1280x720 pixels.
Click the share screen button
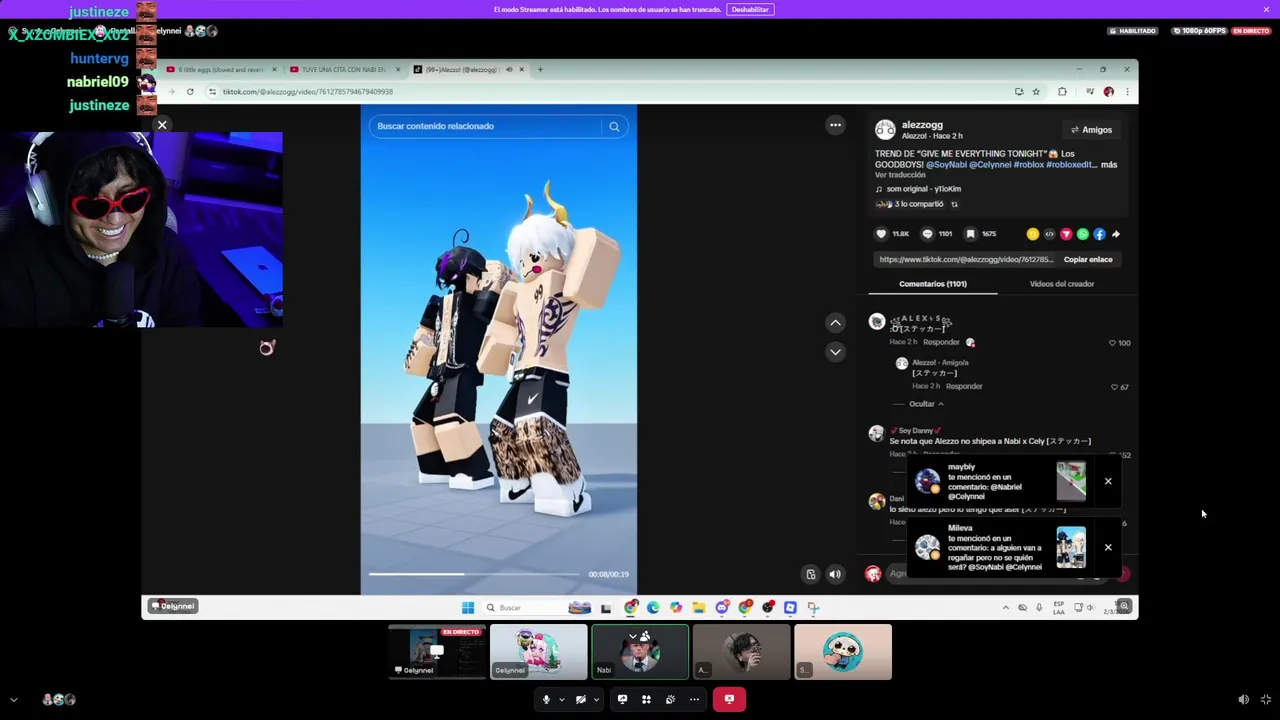click(x=622, y=699)
